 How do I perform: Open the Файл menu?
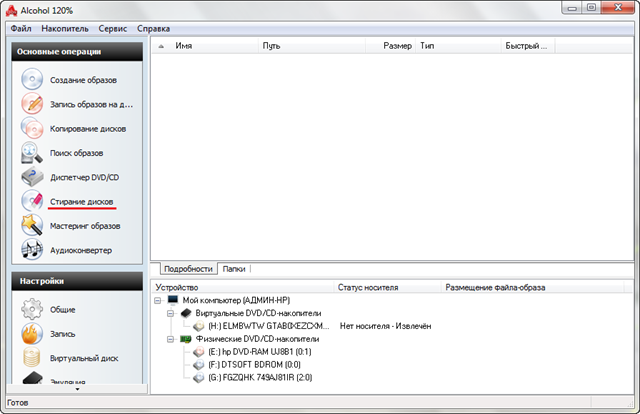(x=21, y=29)
